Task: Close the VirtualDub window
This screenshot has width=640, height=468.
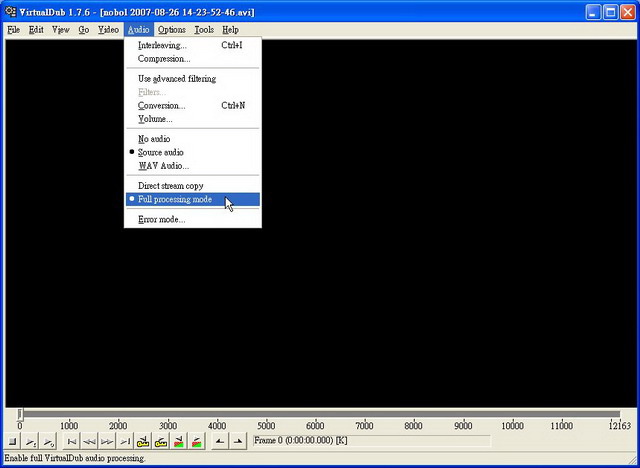Action: click(628, 12)
